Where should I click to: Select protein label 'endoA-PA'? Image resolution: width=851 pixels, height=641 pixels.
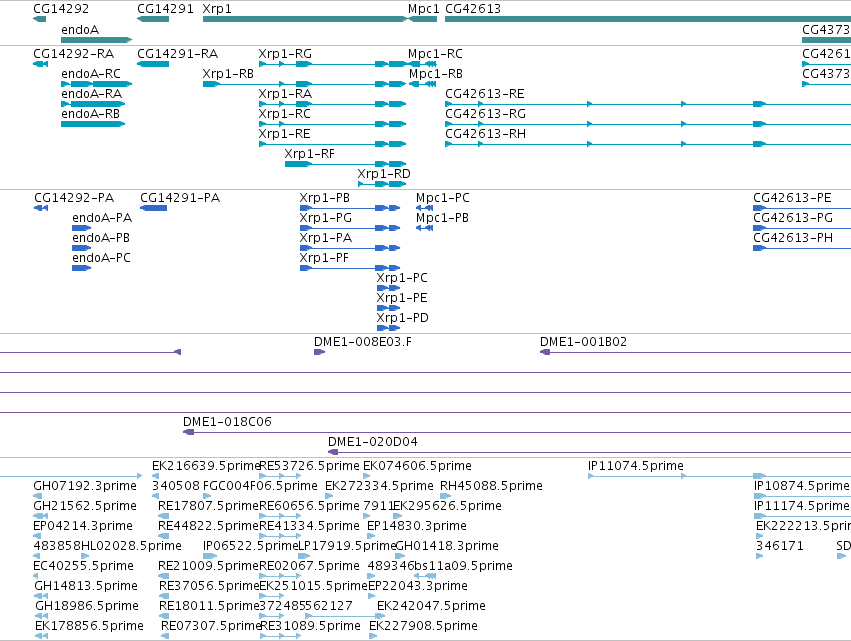tap(102, 218)
